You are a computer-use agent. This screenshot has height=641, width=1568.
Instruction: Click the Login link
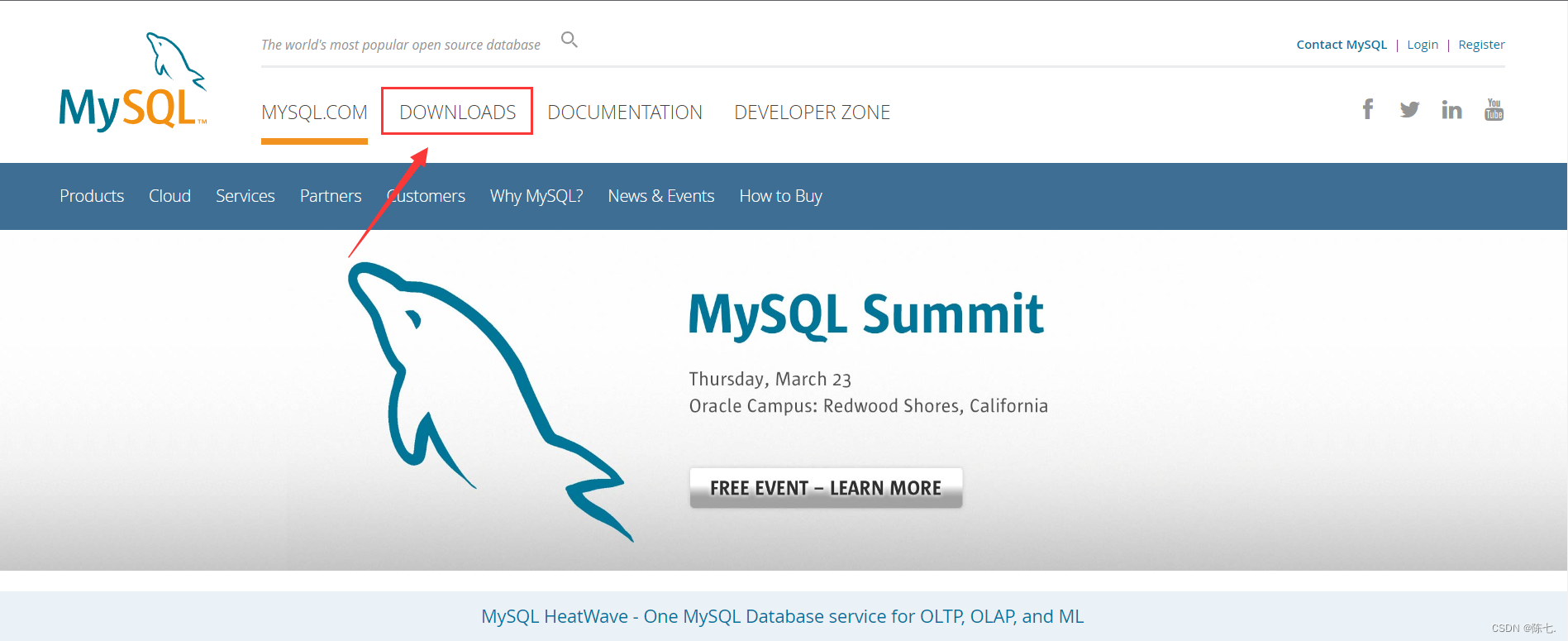click(1423, 45)
